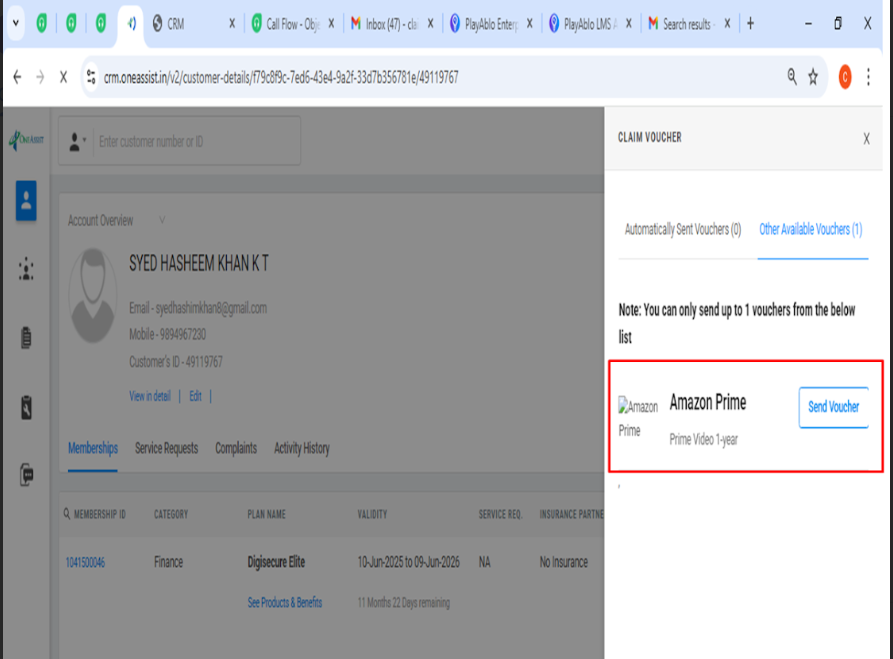Click See Products & Benefits link
Screen dimensions: 893x659
[x=285, y=603]
